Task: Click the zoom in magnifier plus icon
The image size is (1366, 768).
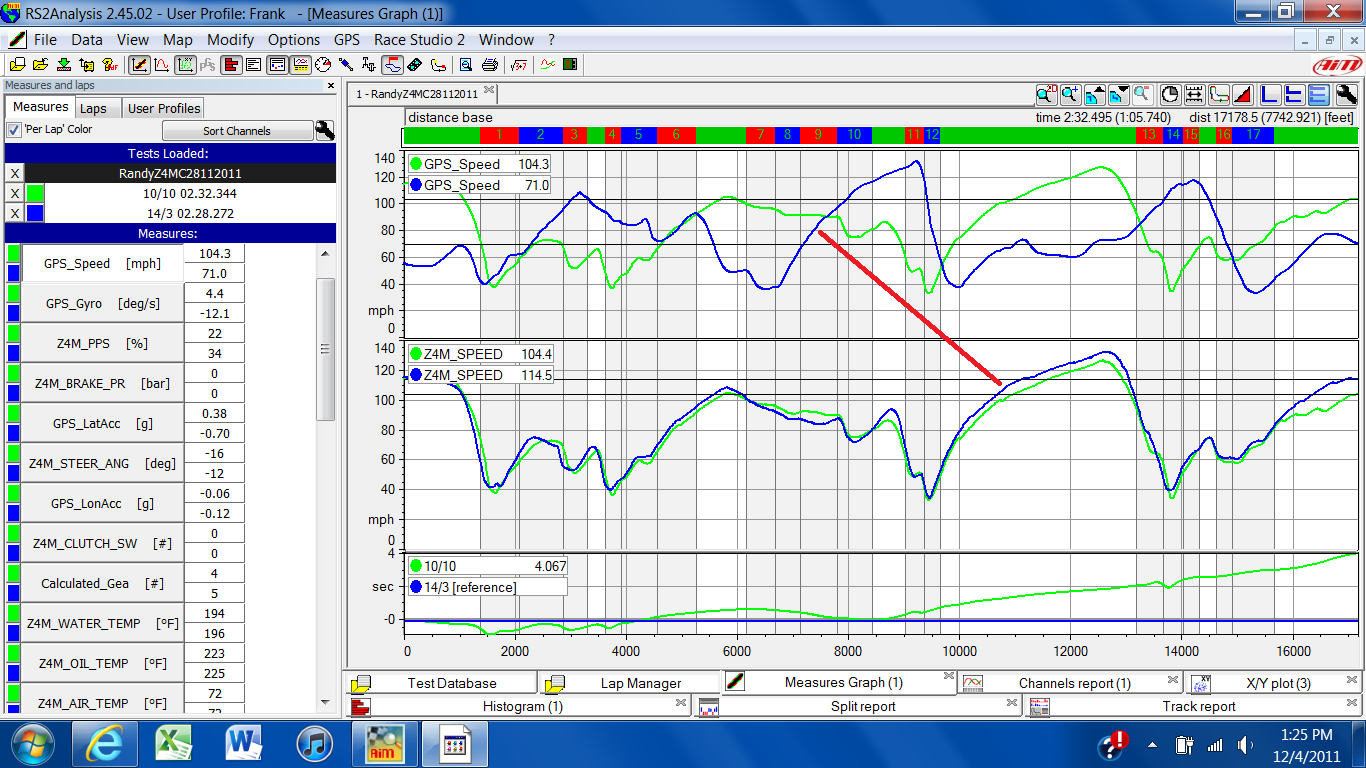Action: (1071, 95)
